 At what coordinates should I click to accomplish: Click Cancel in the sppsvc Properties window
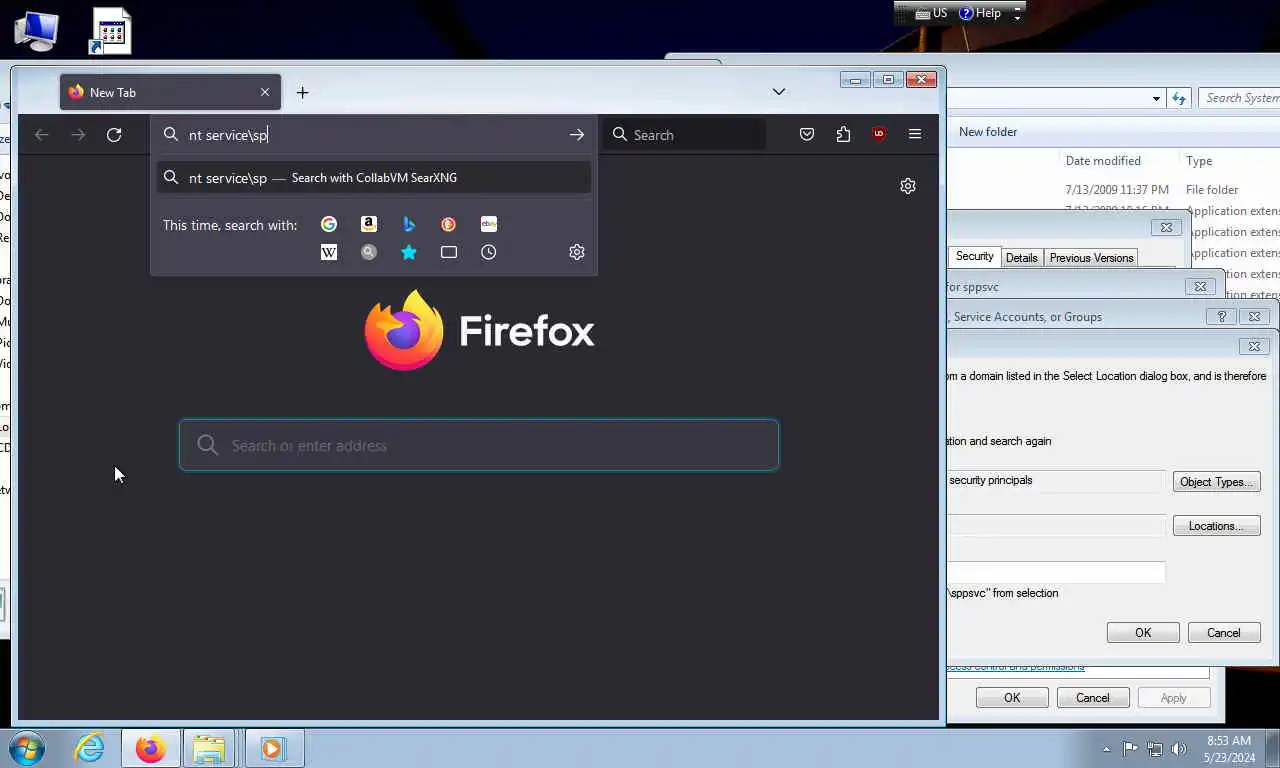(1093, 698)
